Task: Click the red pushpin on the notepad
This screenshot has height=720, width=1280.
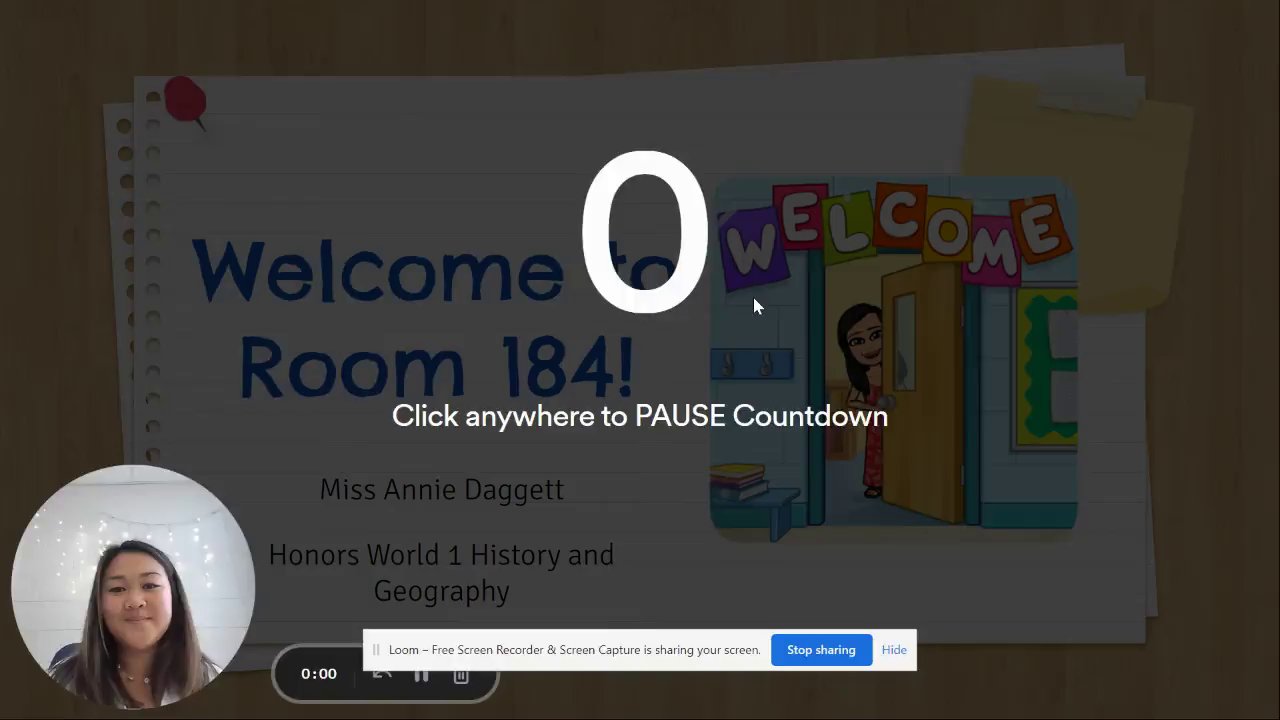Action: tap(186, 103)
